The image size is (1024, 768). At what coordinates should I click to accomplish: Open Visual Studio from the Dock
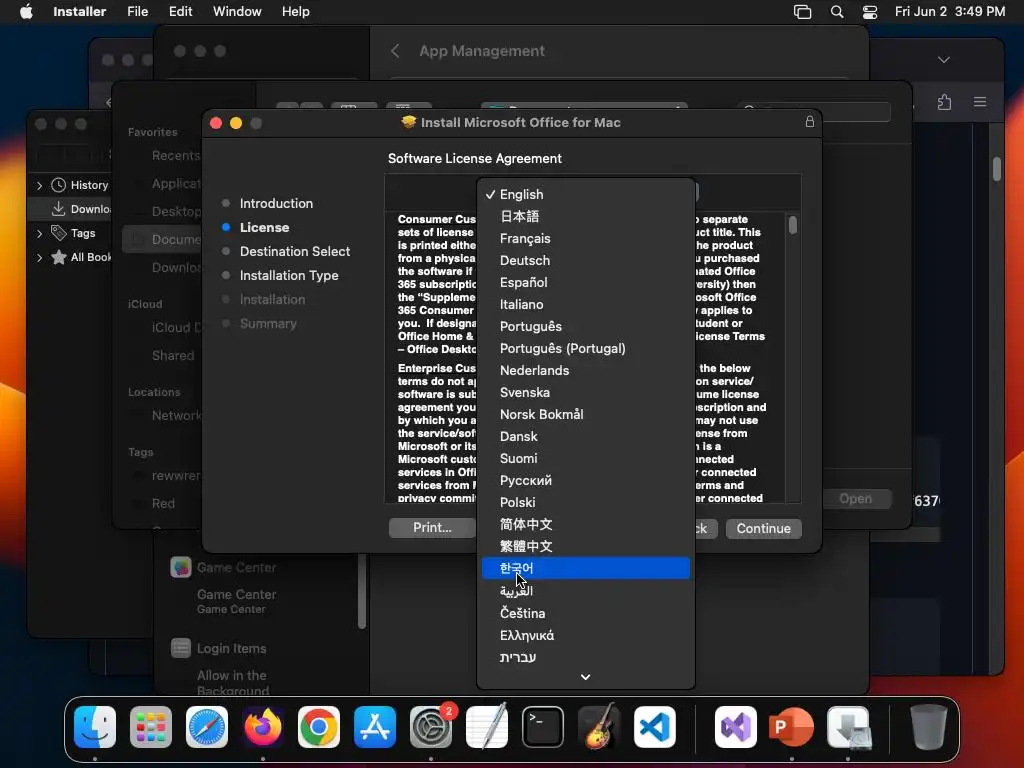coord(736,727)
